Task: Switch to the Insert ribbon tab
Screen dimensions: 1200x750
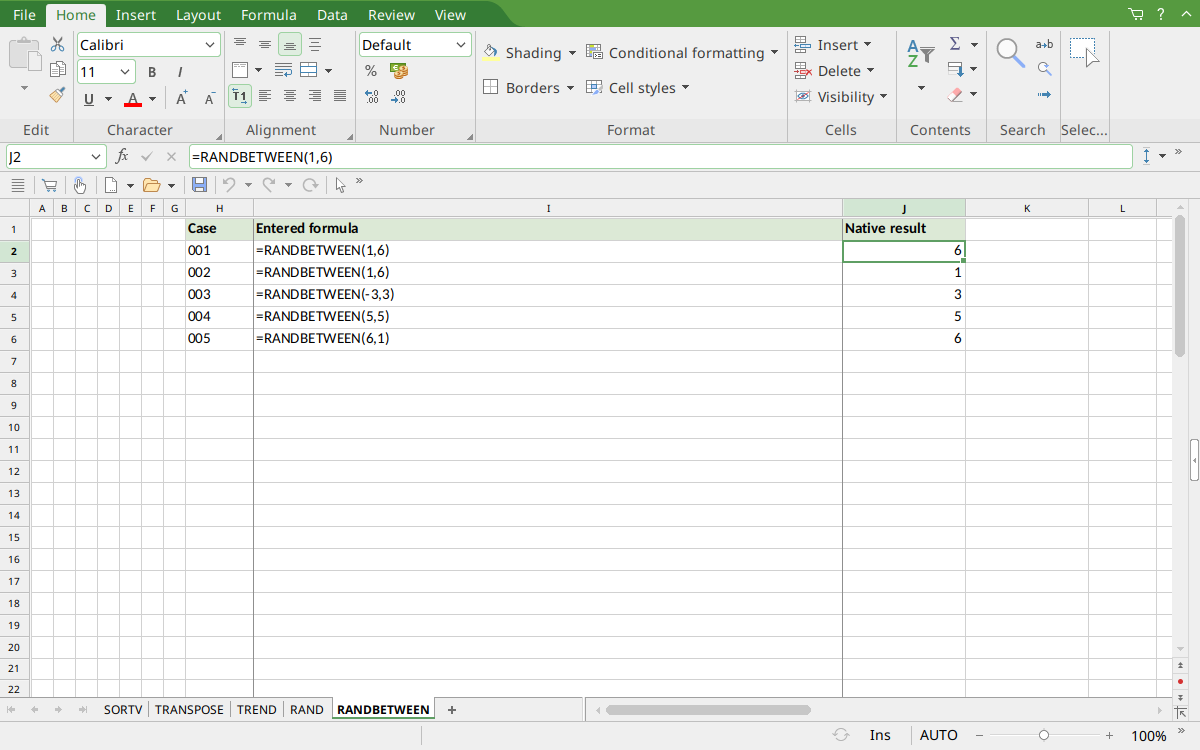Action: (136, 15)
